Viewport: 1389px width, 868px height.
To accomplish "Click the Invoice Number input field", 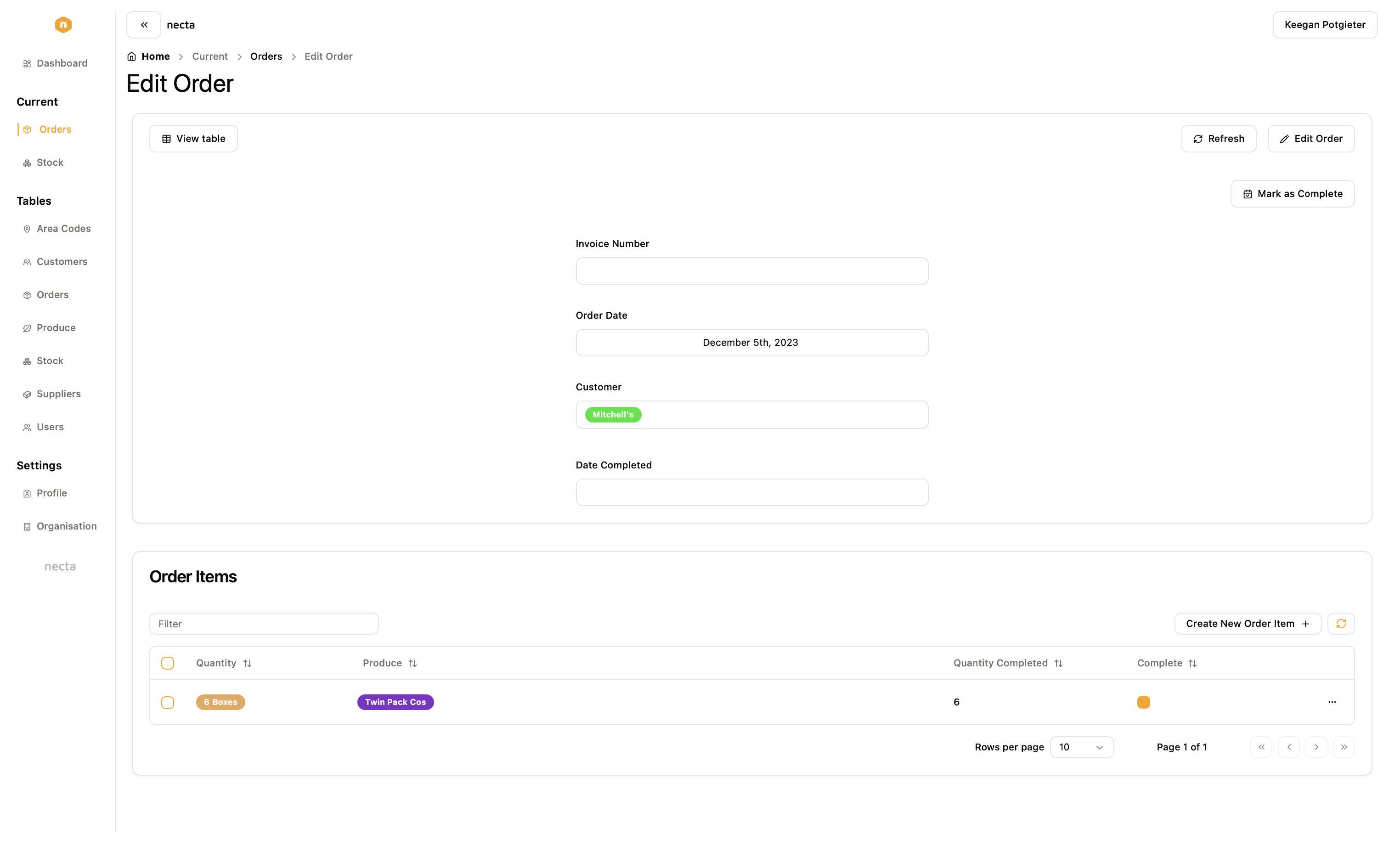I will coord(752,271).
